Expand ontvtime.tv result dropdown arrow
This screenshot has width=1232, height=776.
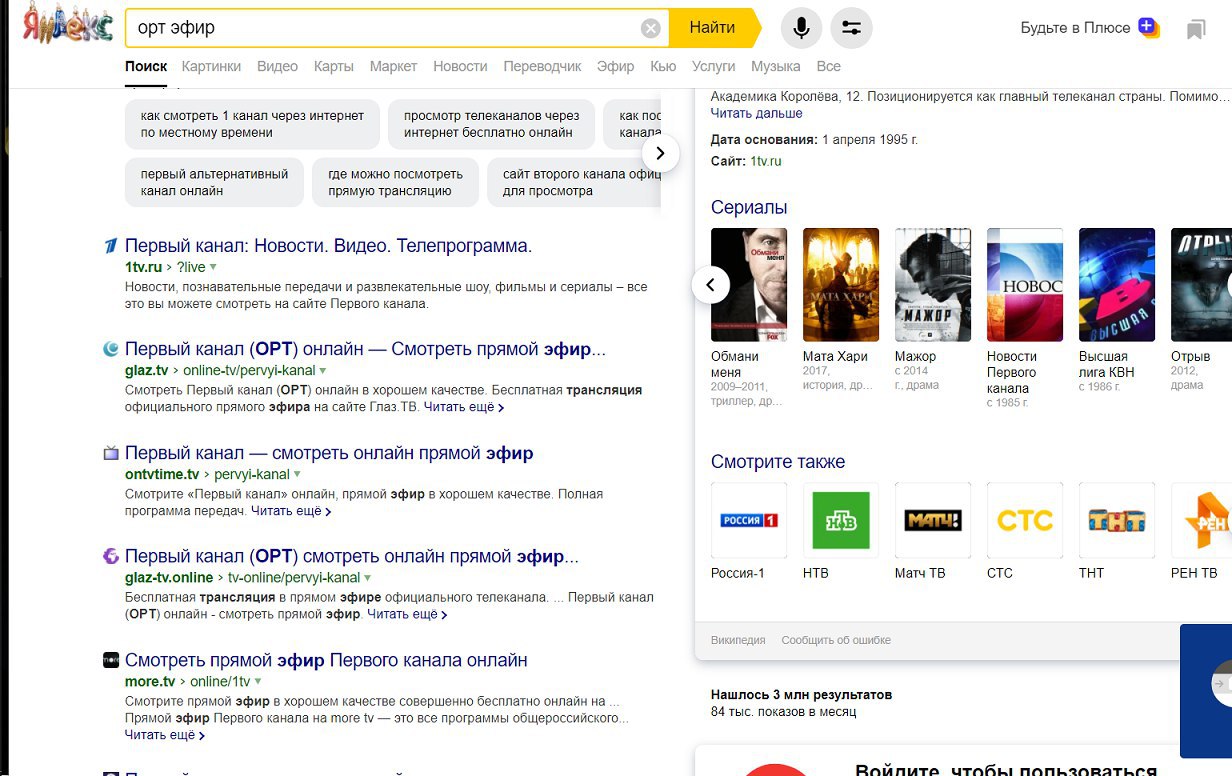coord(297,475)
